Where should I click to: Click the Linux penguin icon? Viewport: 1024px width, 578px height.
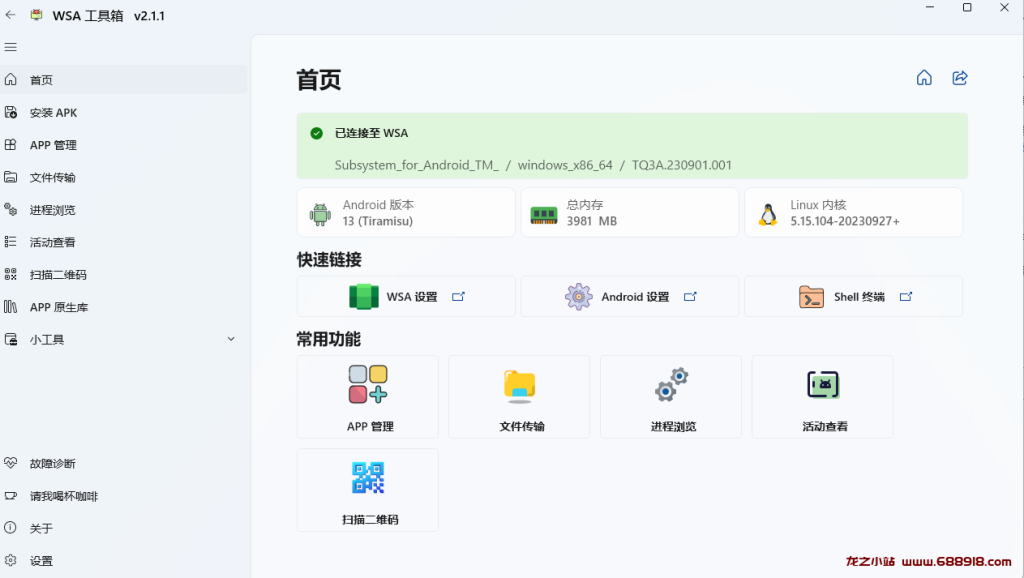coord(768,214)
